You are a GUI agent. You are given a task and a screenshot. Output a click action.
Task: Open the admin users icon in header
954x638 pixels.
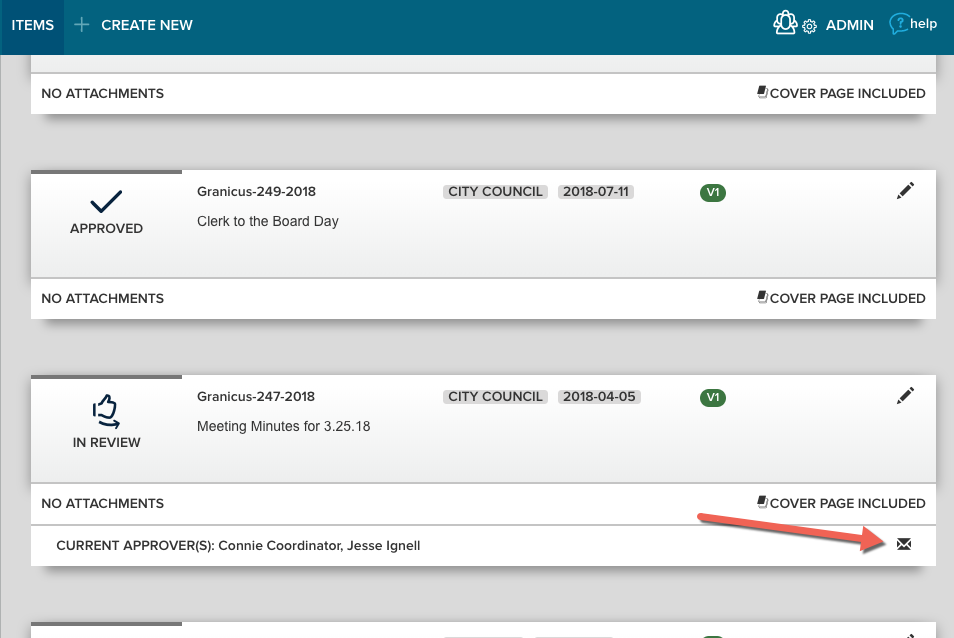(x=785, y=23)
